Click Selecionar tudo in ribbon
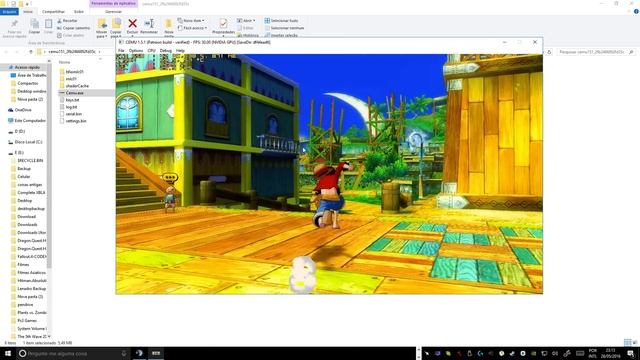Screen dimensions: 640x360 (281, 20)
